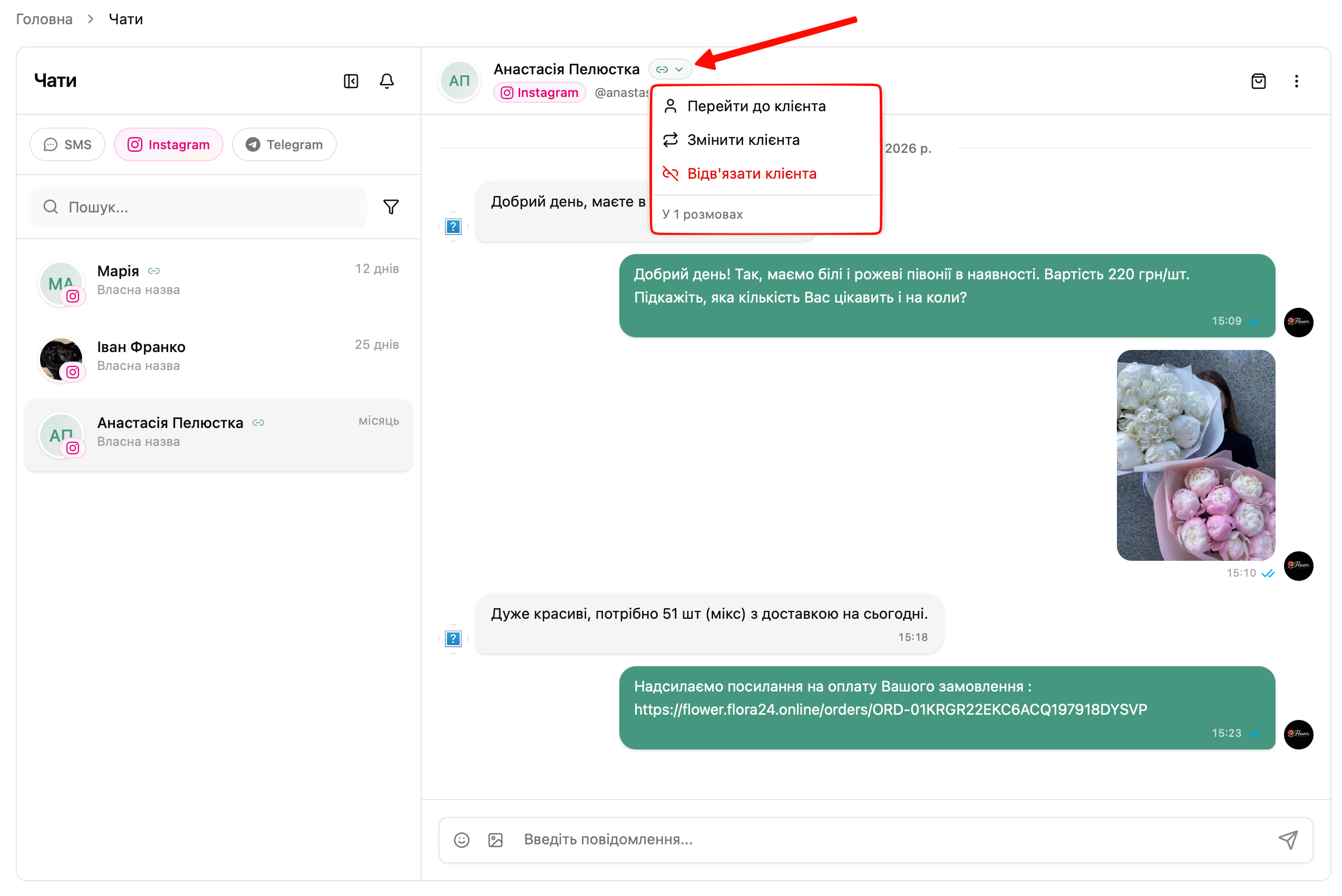Click the АП avatar in chat header

[459, 81]
